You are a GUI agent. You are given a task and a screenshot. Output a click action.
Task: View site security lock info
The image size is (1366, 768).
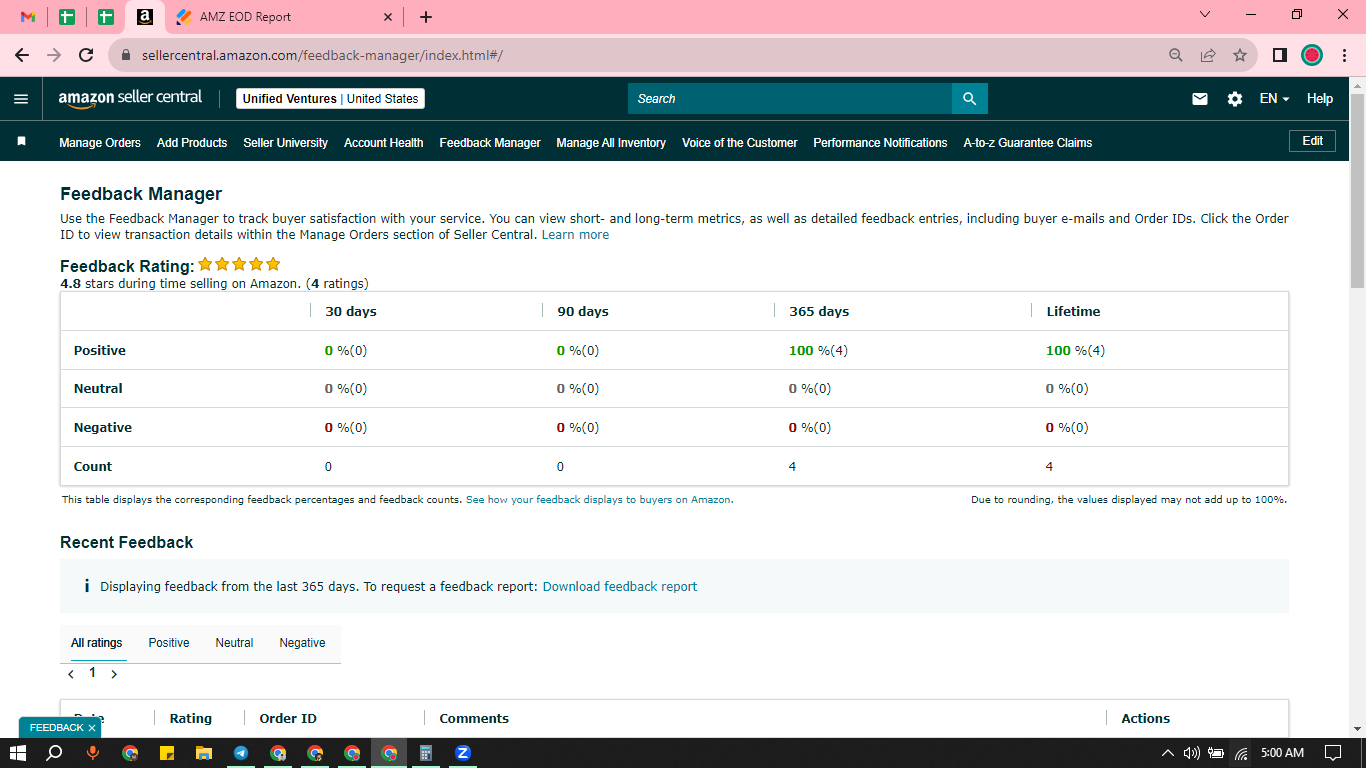tap(126, 56)
